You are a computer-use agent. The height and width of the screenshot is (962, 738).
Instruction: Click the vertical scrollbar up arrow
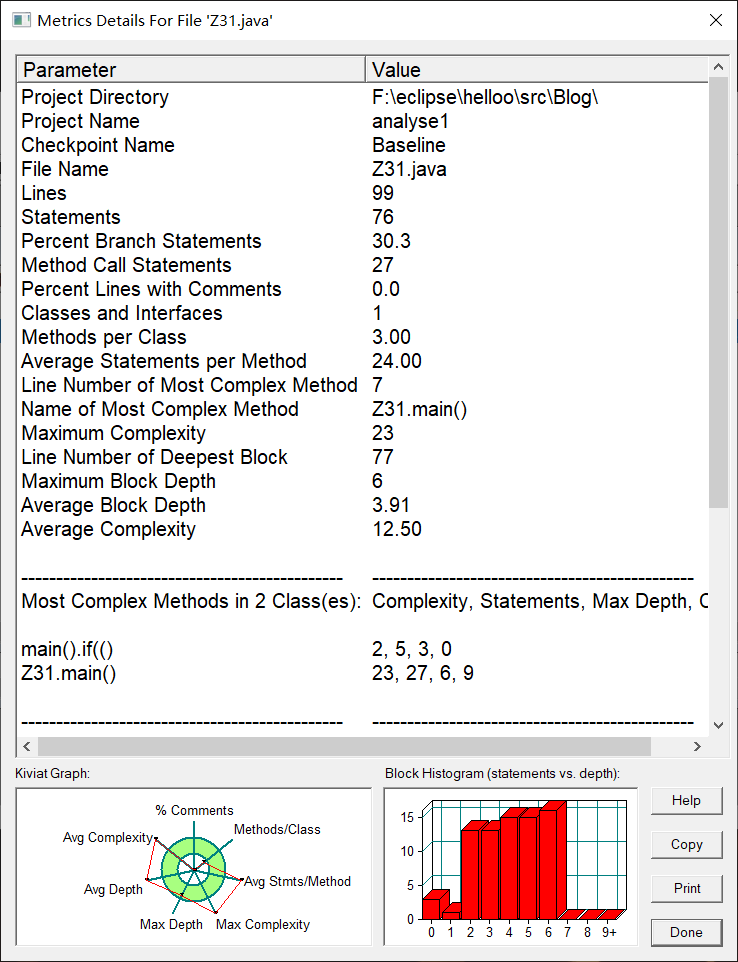[x=718, y=67]
